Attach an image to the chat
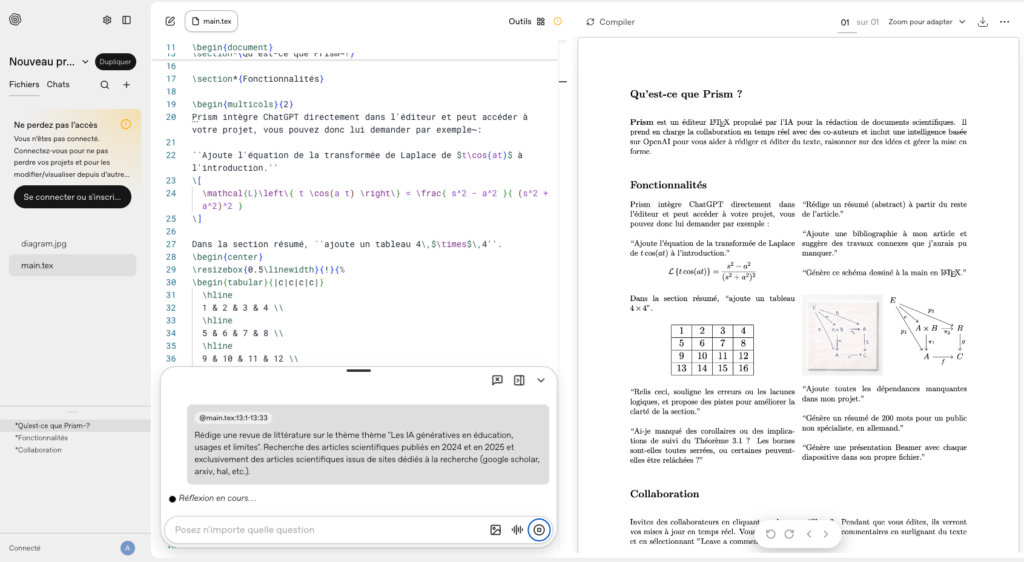1024x562 pixels. 495,530
